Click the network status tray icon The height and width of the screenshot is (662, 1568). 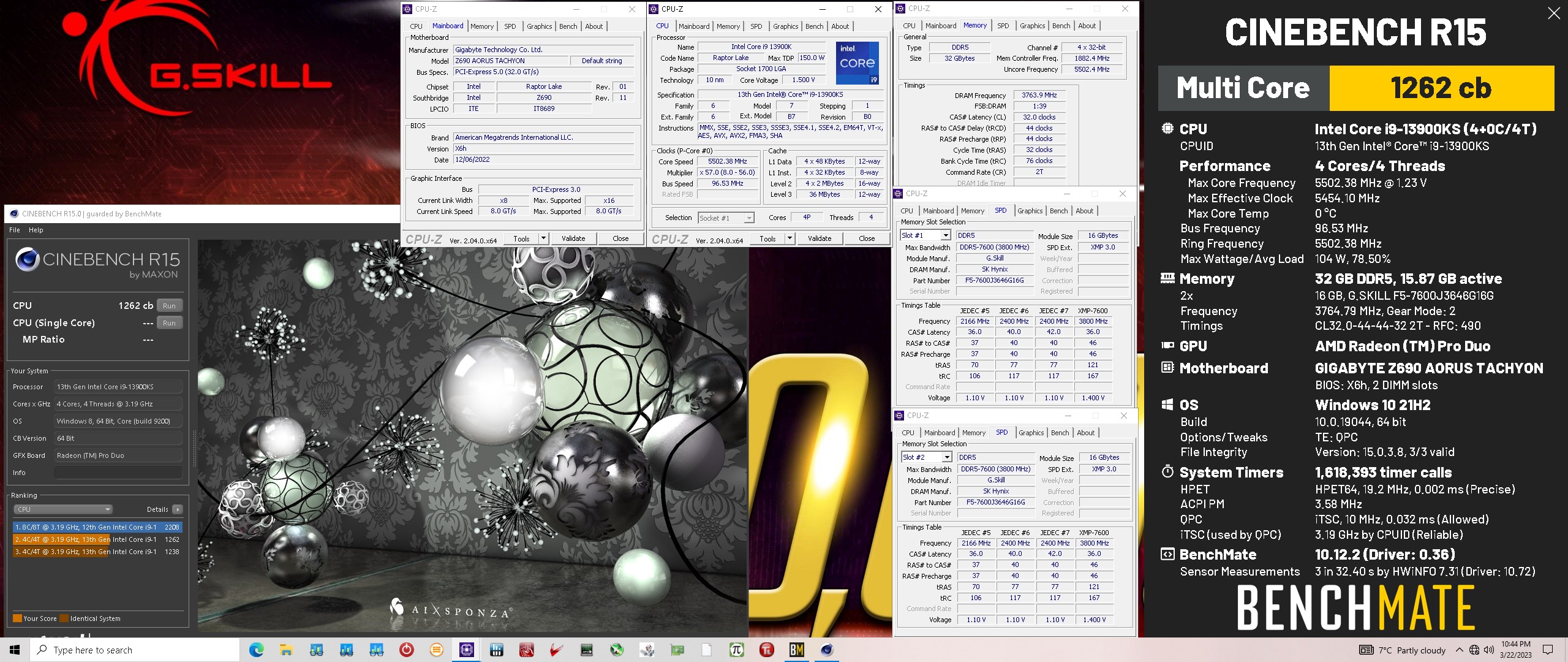pyautogui.click(x=1474, y=650)
